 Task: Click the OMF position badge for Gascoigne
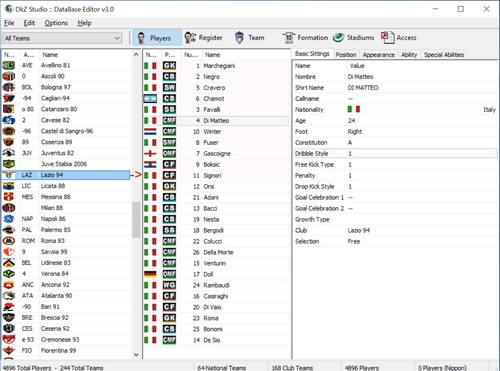pyautogui.click(x=169, y=154)
